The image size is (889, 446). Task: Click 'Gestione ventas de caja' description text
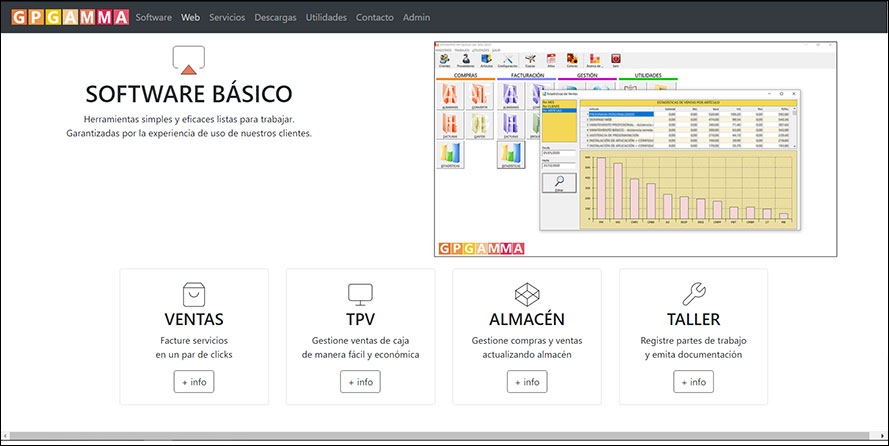pyautogui.click(x=361, y=341)
